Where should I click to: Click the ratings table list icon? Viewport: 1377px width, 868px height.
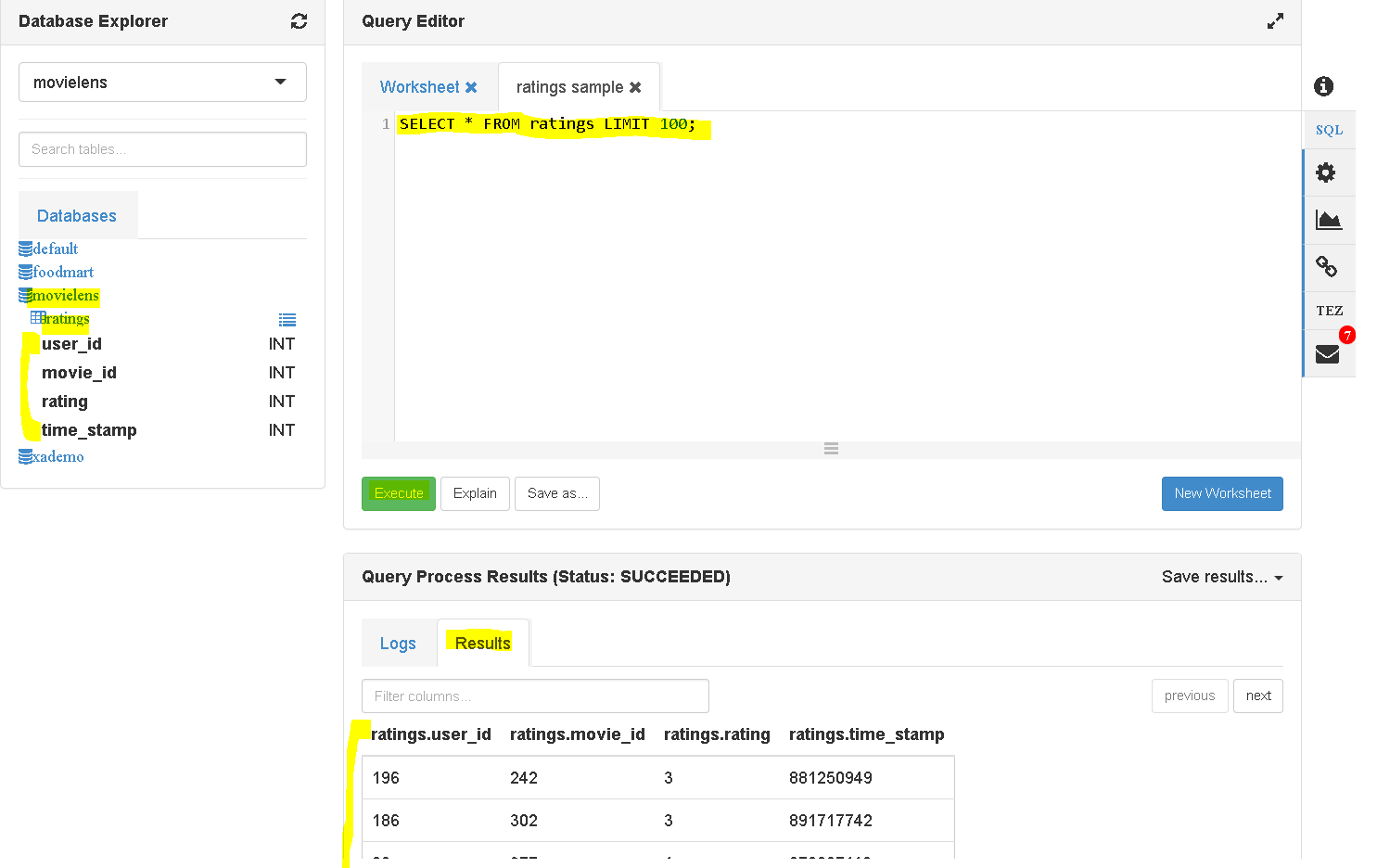click(287, 320)
